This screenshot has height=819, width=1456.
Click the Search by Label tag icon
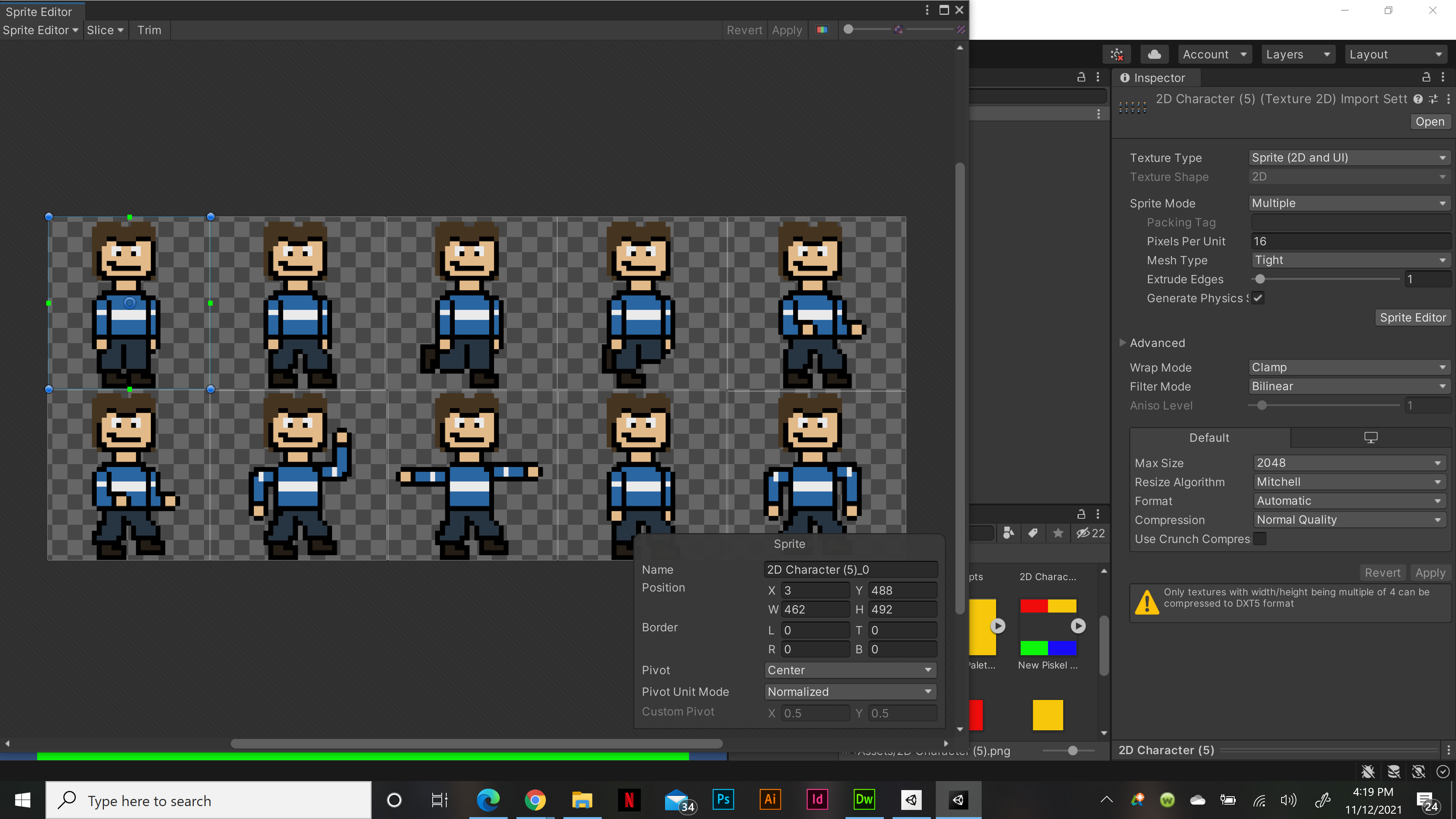point(1032,533)
